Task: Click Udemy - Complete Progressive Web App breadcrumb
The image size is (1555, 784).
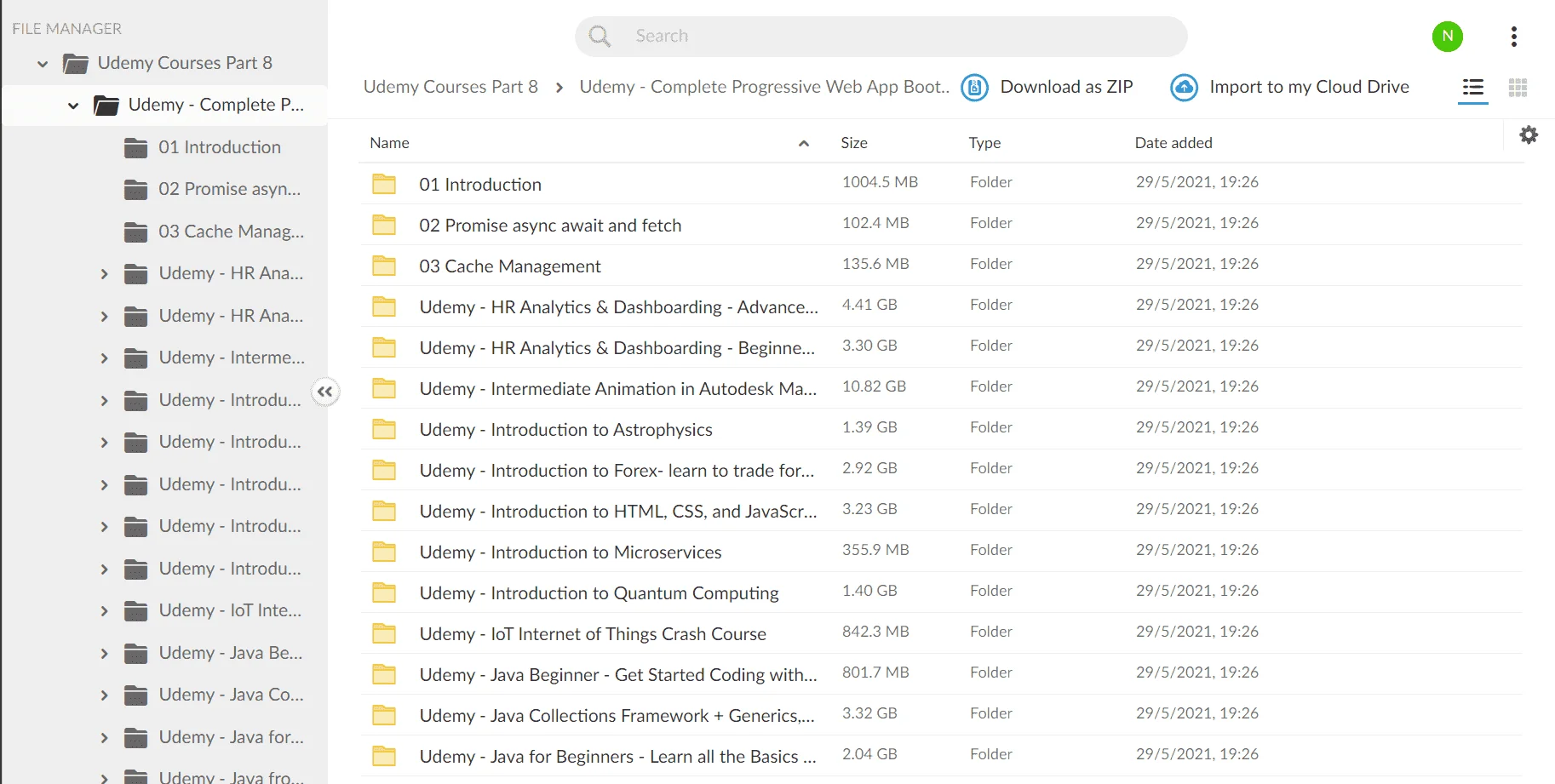Action: coord(764,87)
